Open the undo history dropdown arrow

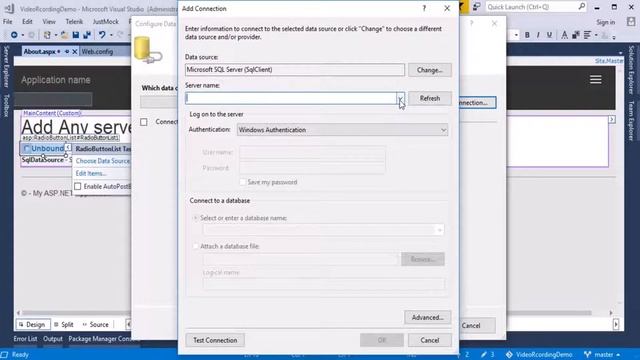tap(111, 35)
